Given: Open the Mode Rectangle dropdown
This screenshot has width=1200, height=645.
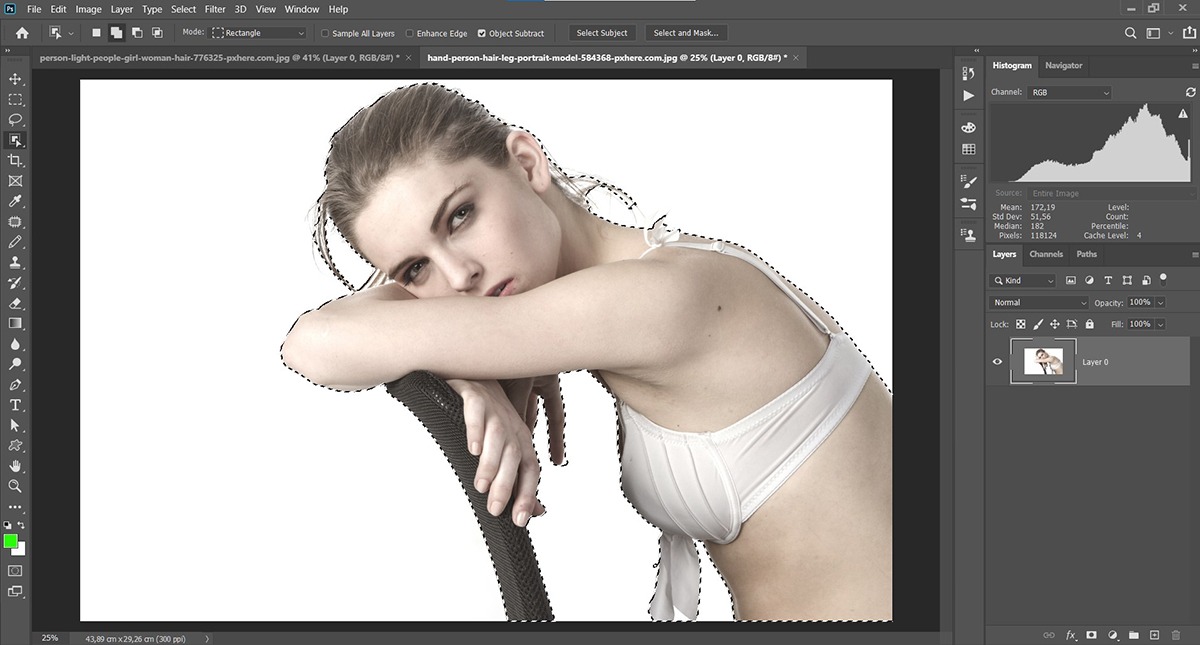Looking at the screenshot, I should click(x=258, y=33).
